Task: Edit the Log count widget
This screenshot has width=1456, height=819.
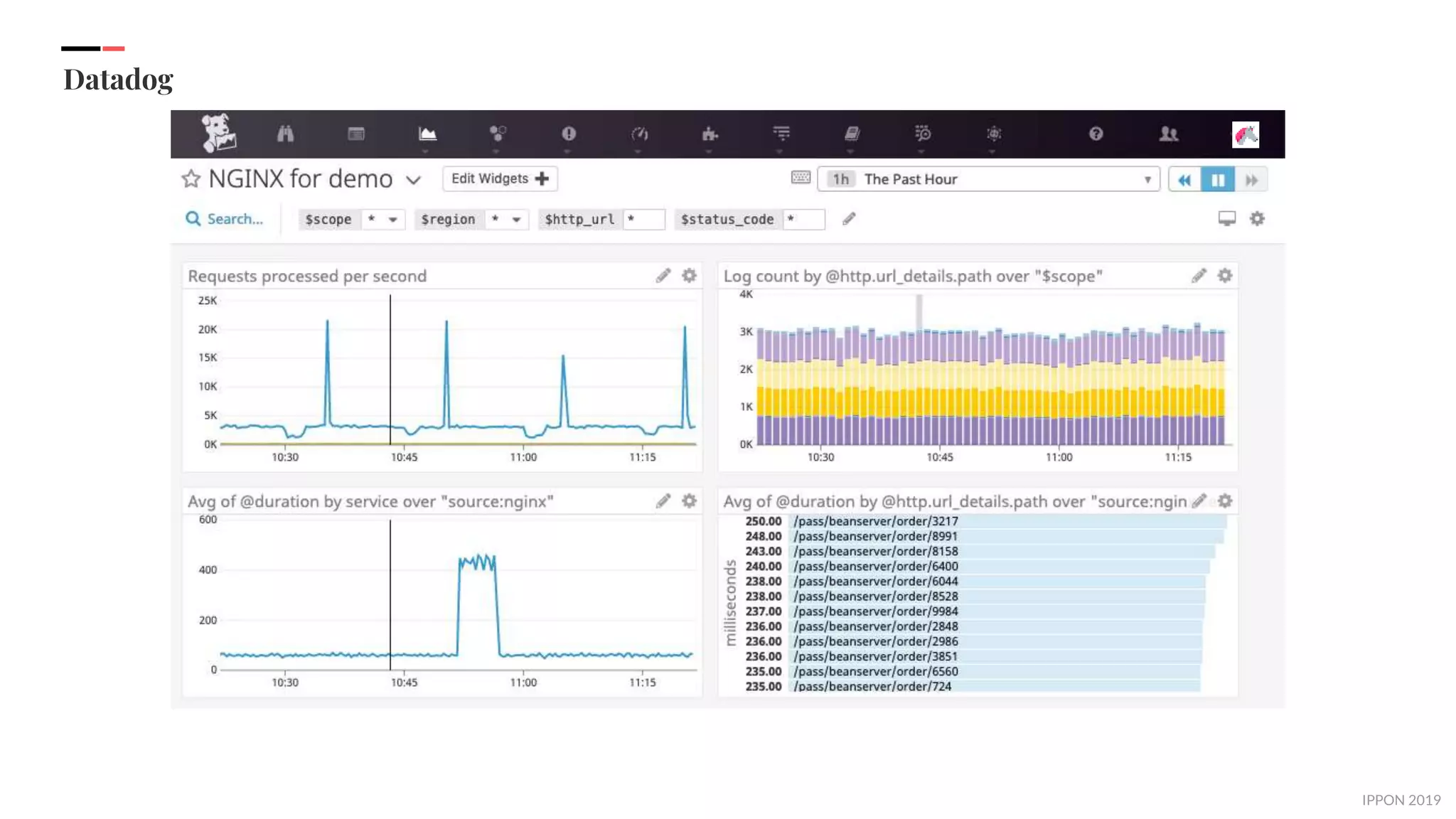Action: (1199, 276)
